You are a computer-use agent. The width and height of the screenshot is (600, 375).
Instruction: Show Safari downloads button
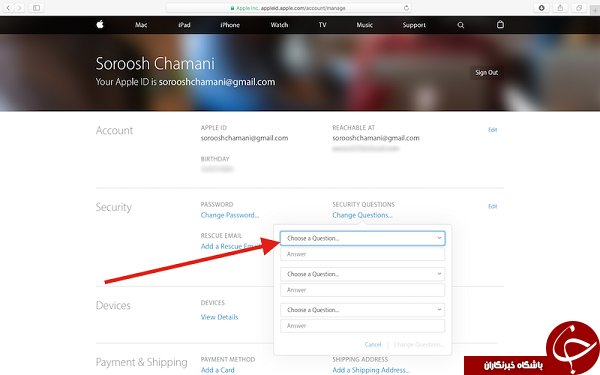pyautogui.click(x=541, y=8)
